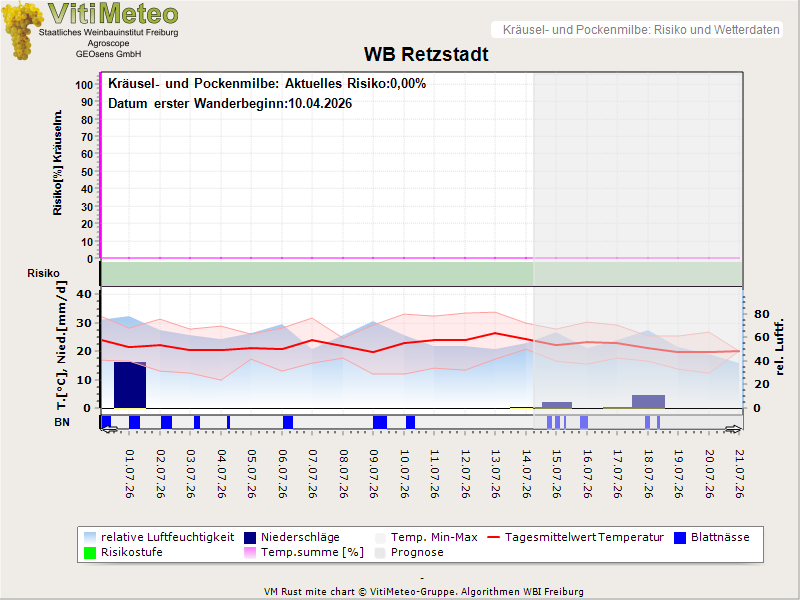This screenshot has width=800, height=600.
Task: Click the relative Luftfeuchtigkeit legend swatch
Action: [x=90, y=538]
